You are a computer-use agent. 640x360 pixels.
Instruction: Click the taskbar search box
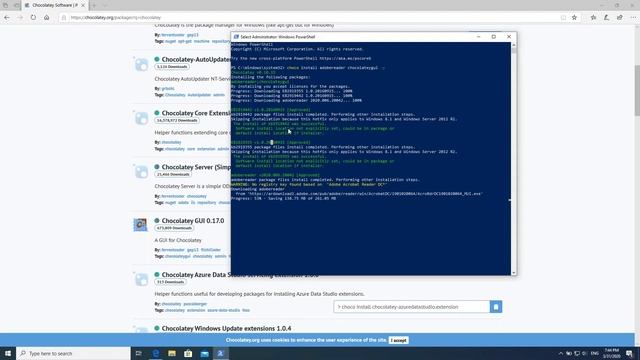73,353
